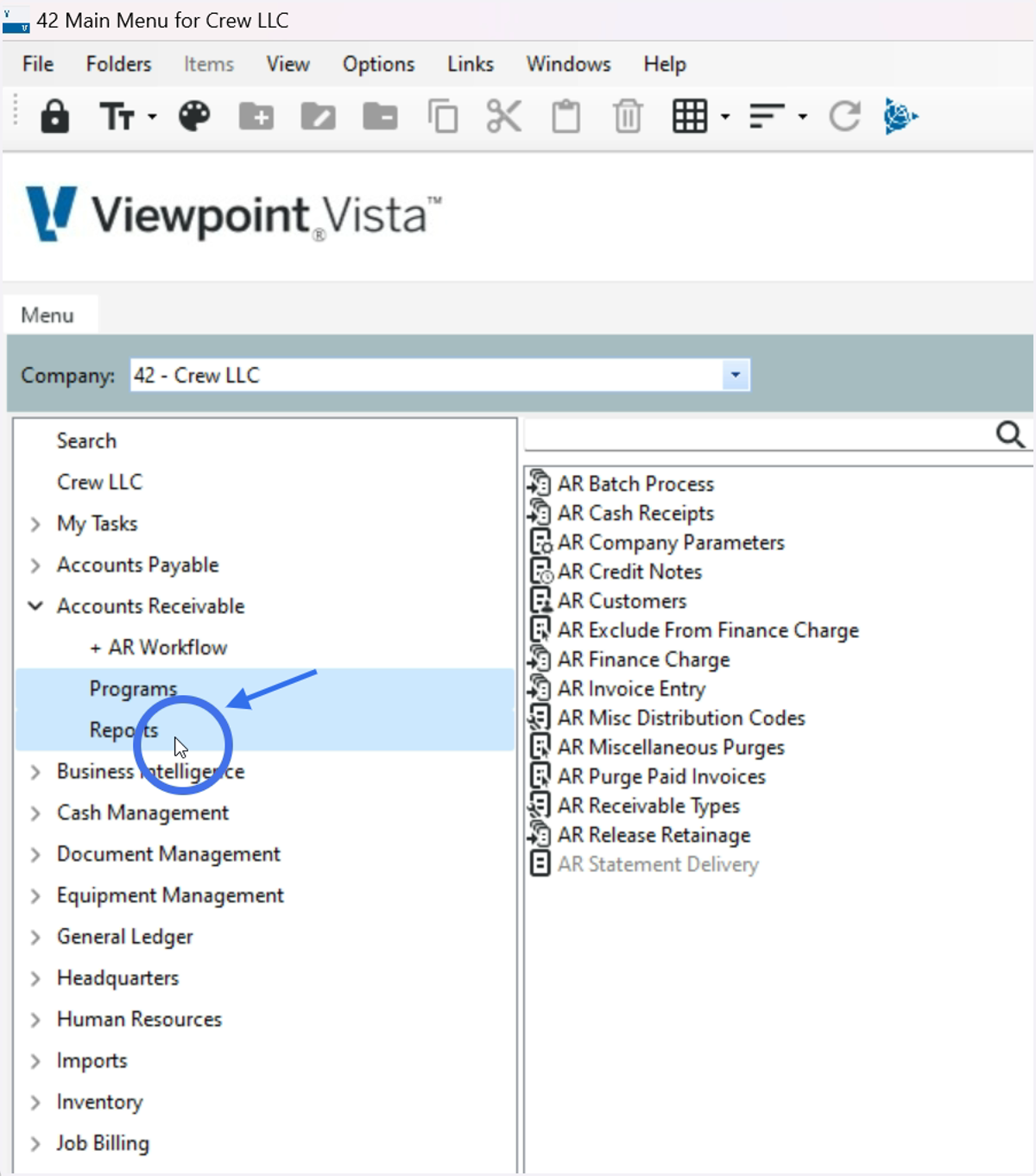Open the font size dropdown arrow
The image size is (1036, 1176).
pyautogui.click(x=152, y=116)
